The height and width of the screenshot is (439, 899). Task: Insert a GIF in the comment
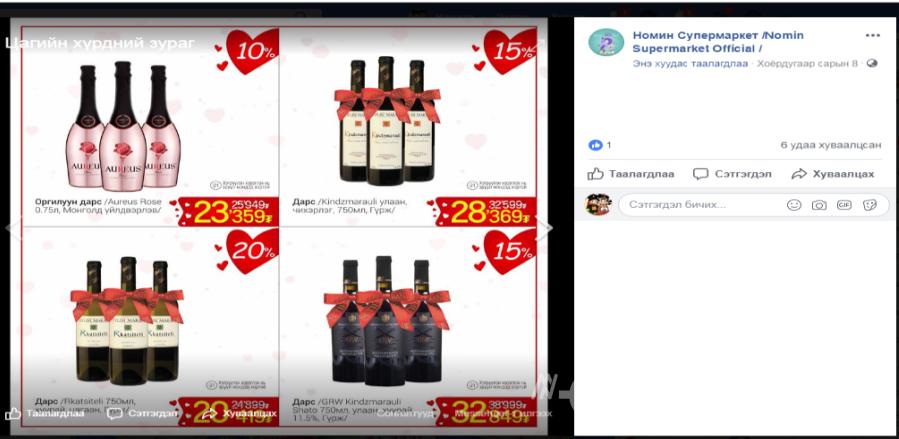844,205
